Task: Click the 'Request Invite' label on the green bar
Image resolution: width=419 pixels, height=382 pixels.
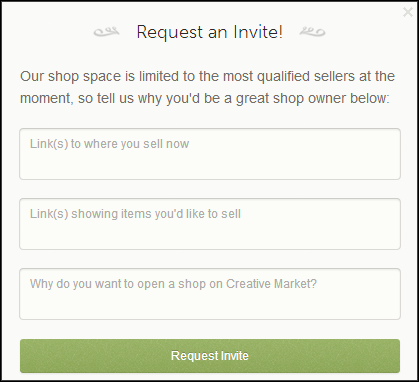Action: pos(210,356)
